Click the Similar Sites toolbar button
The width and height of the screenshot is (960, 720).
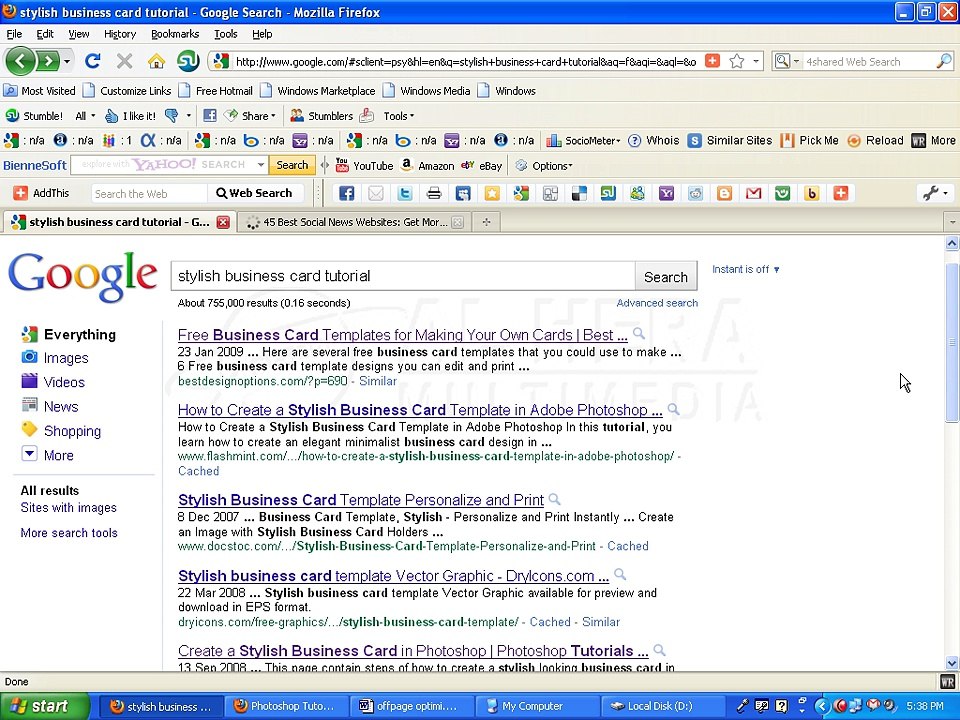point(730,140)
